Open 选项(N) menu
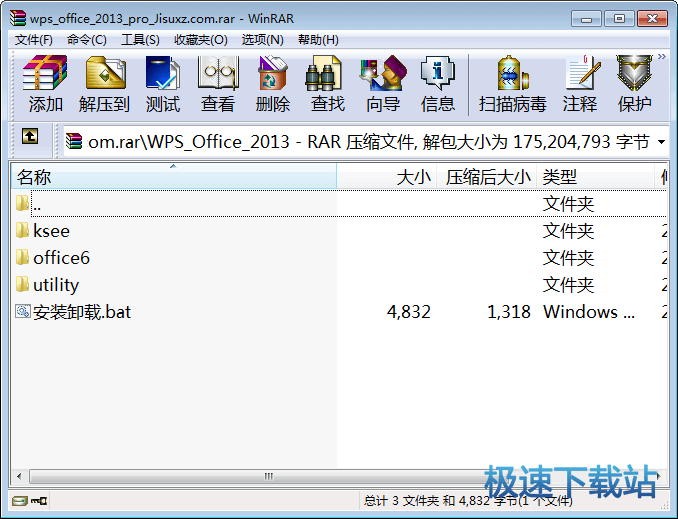 [262, 40]
